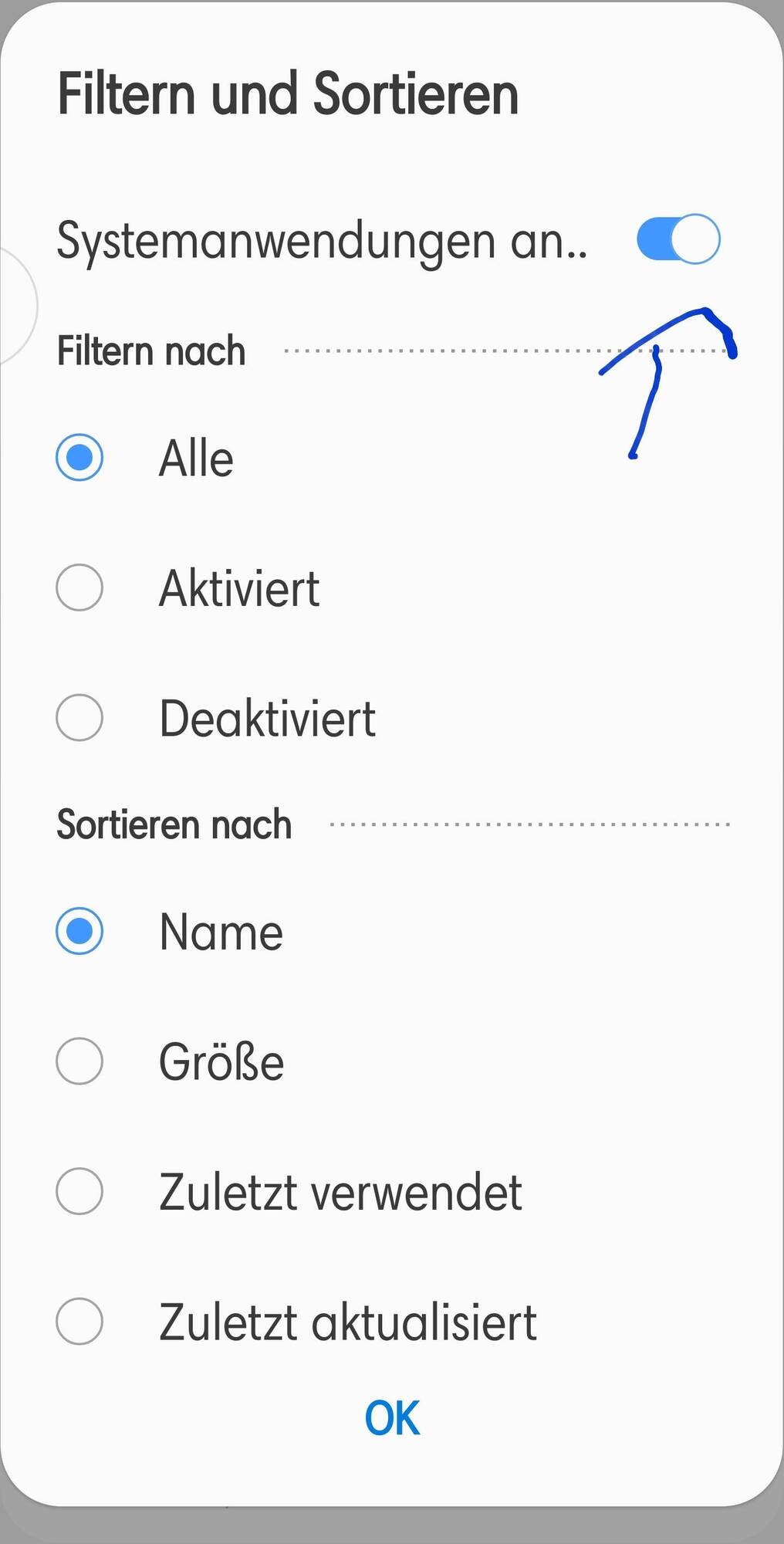Select the Alle radio button
784x1544 pixels.
coord(79,458)
